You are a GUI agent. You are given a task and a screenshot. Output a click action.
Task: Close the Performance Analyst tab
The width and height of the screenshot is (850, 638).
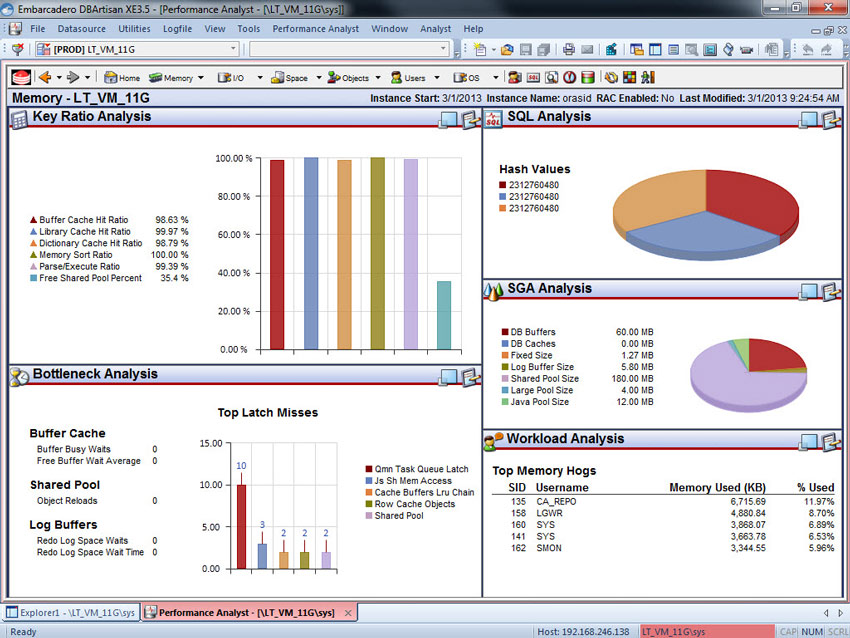348,613
